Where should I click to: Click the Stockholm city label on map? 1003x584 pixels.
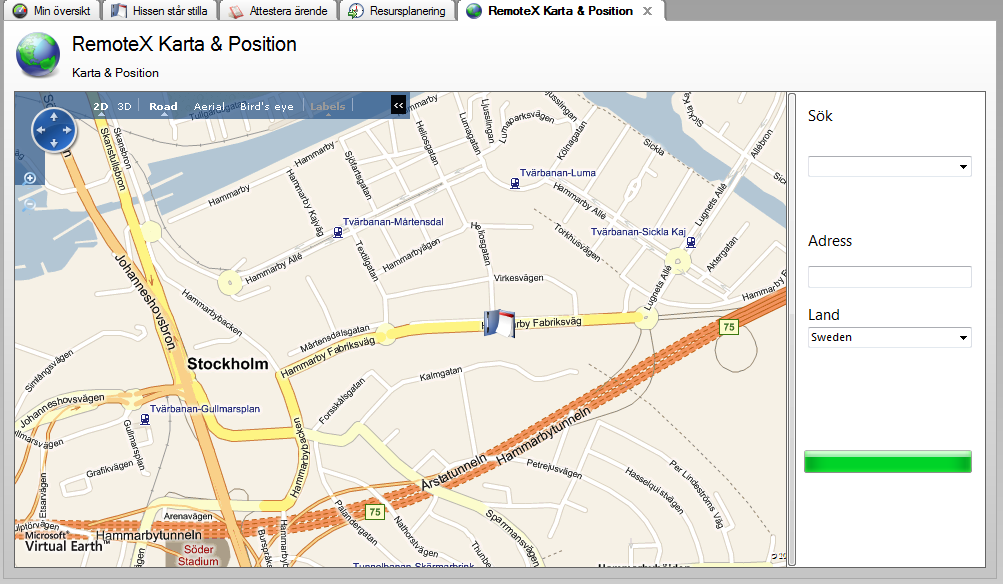pyautogui.click(x=228, y=364)
